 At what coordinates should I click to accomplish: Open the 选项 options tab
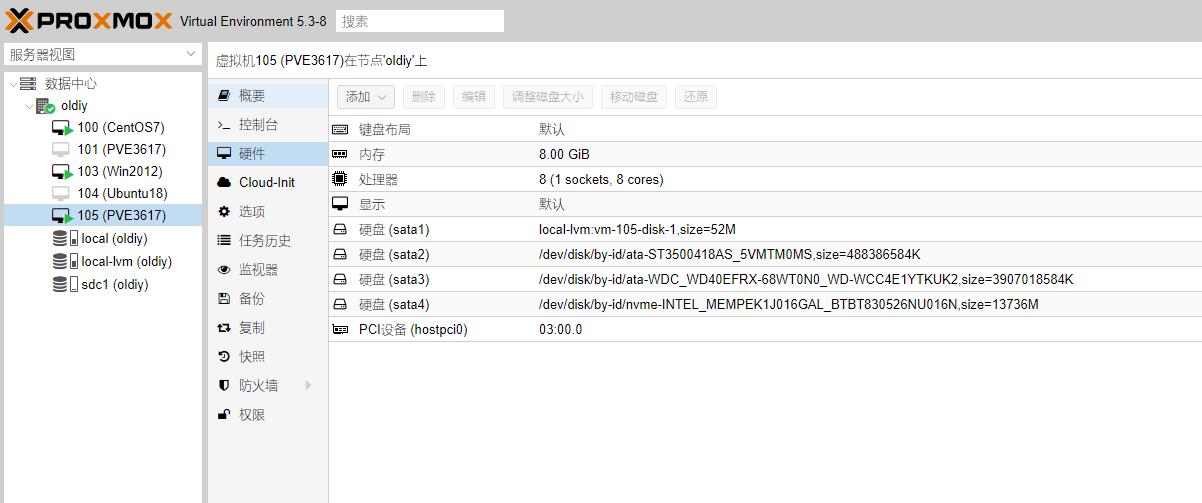[268, 212]
